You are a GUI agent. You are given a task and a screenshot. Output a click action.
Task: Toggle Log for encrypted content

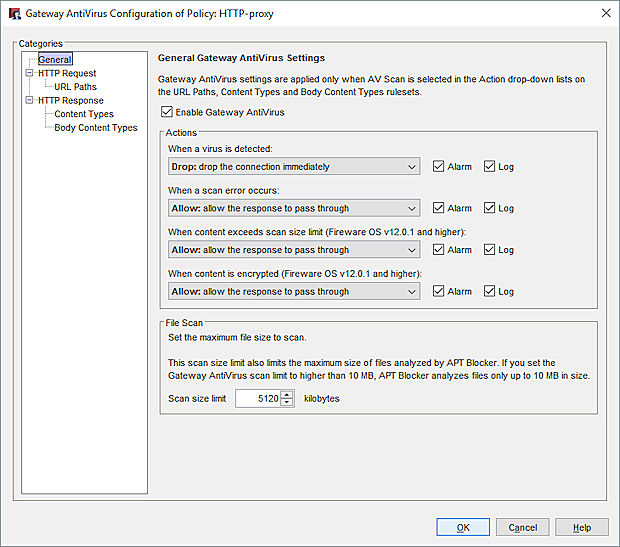(x=489, y=292)
